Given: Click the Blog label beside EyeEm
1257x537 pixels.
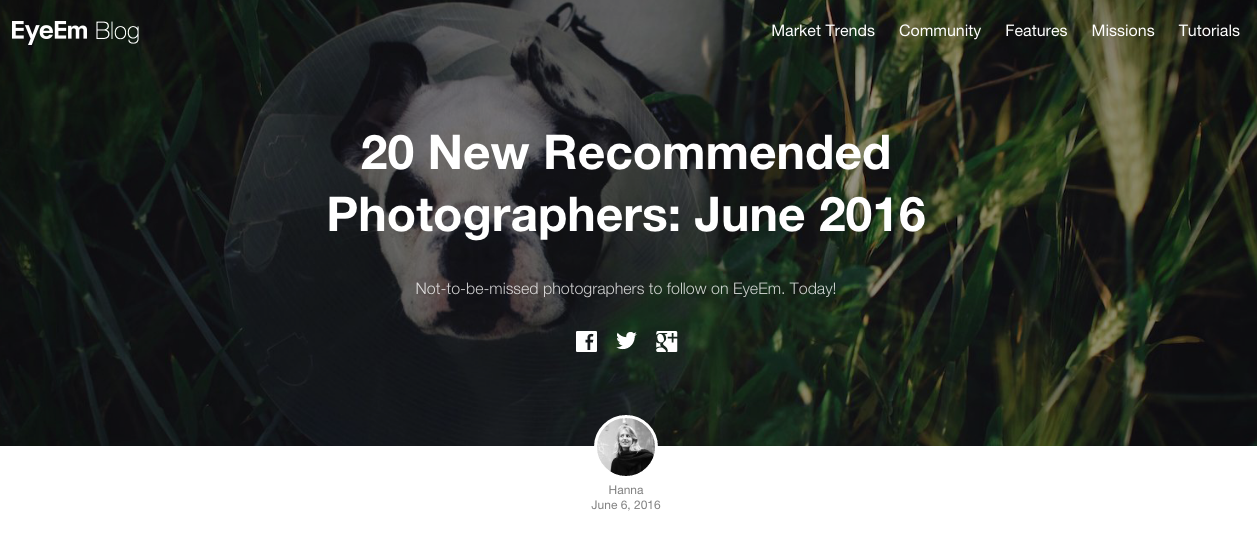Looking at the screenshot, I should click(x=117, y=32).
